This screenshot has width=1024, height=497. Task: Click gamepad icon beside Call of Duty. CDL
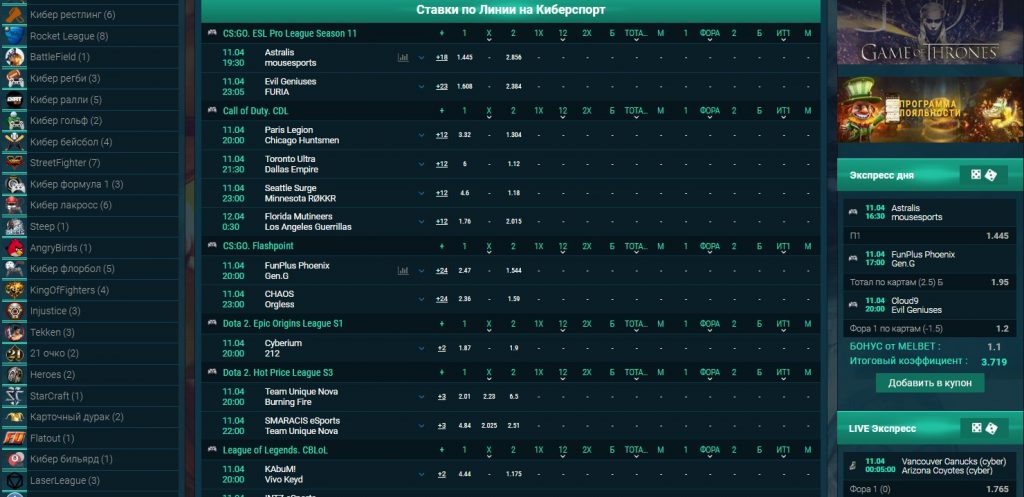(x=212, y=111)
